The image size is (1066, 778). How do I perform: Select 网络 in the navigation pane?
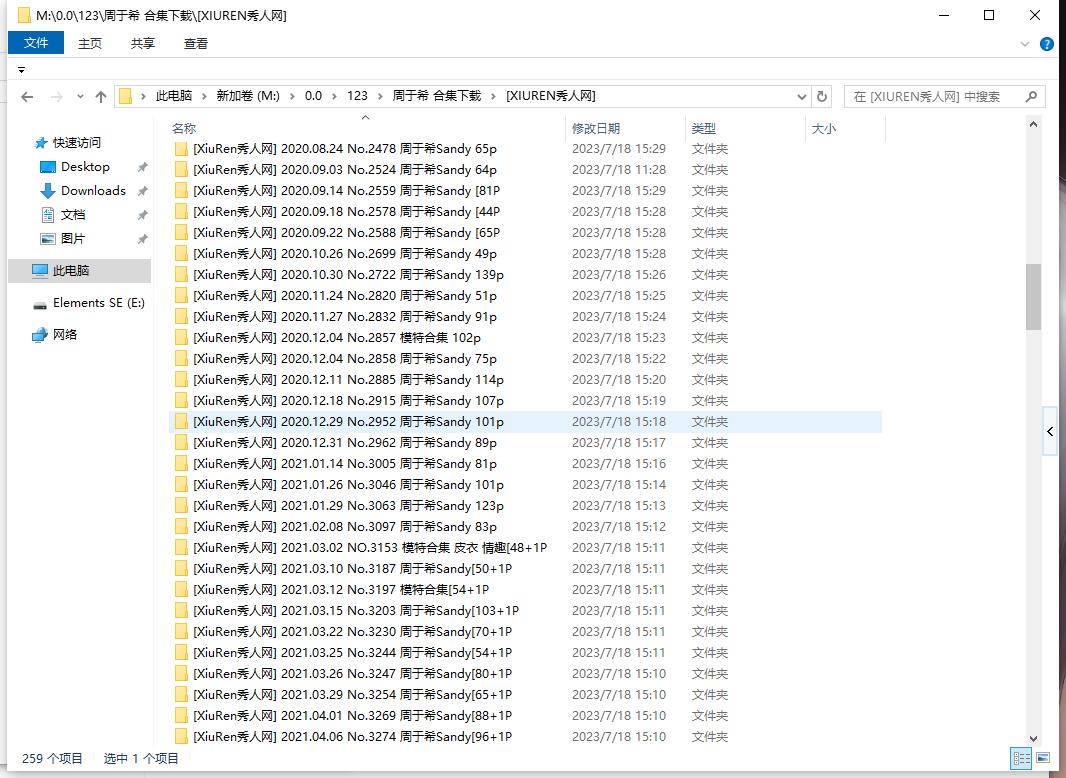(65, 335)
